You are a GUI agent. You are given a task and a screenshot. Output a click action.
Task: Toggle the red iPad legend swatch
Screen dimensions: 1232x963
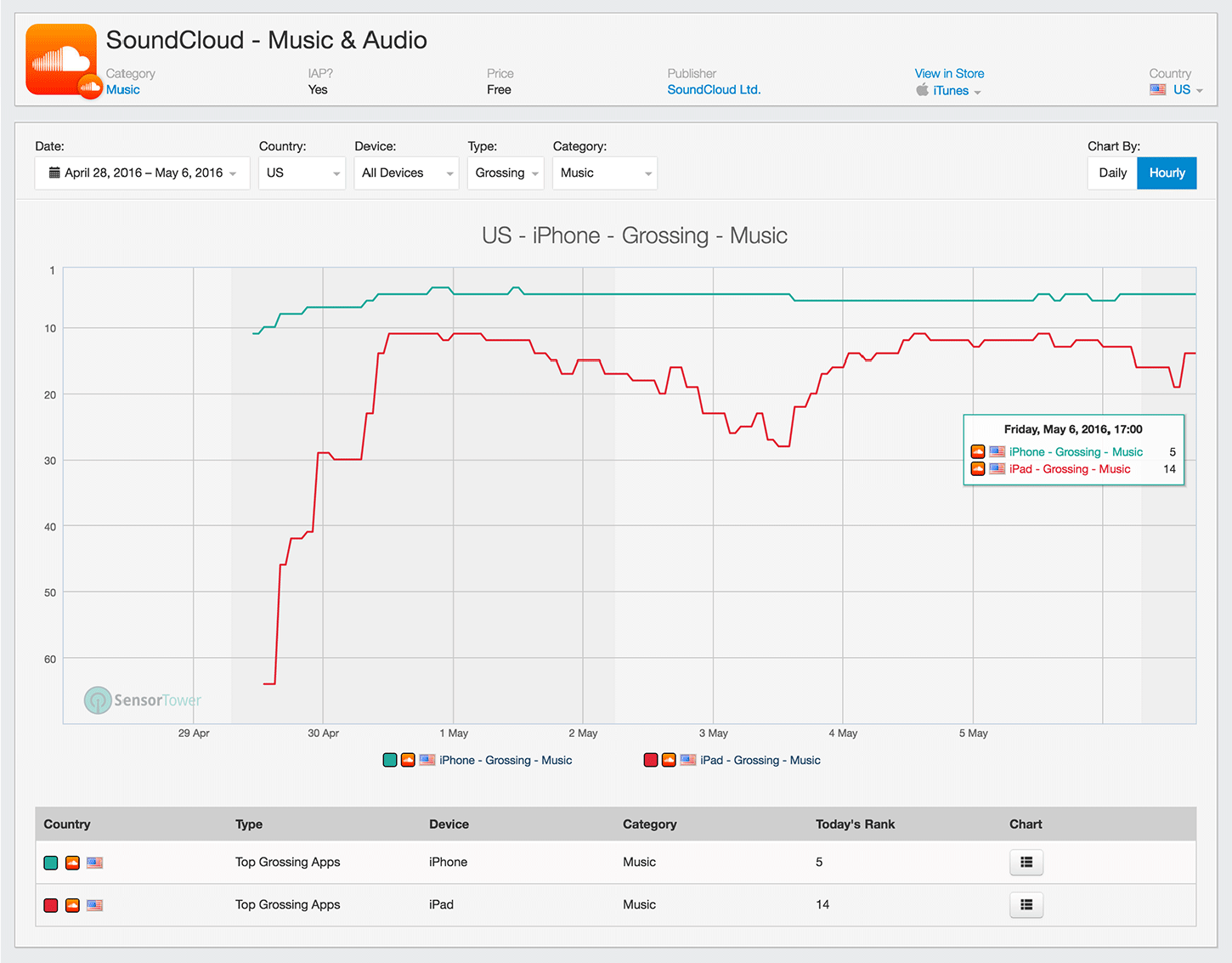(651, 760)
